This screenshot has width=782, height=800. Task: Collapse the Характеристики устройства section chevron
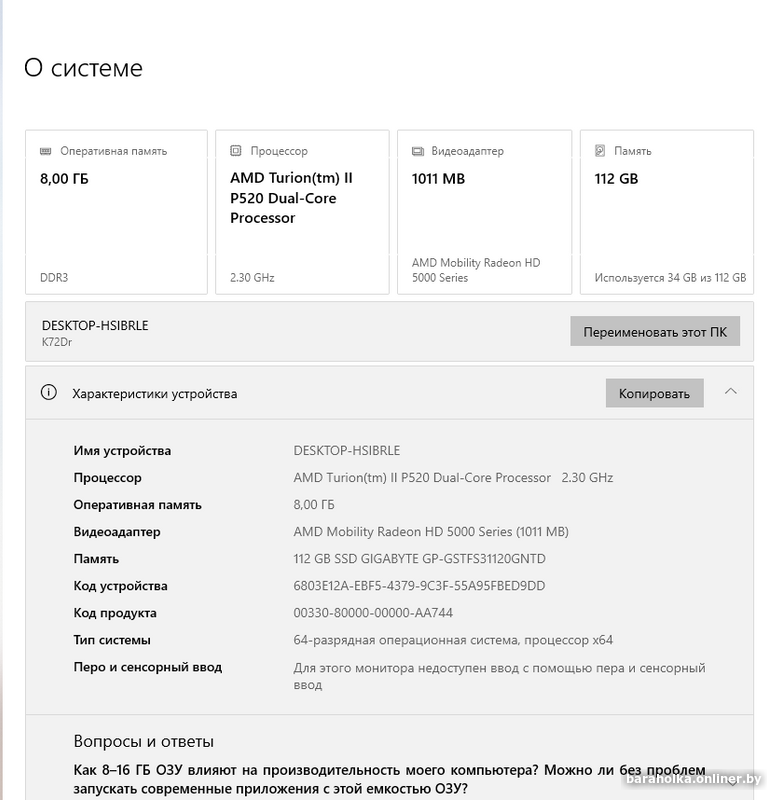tap(731, 392)
